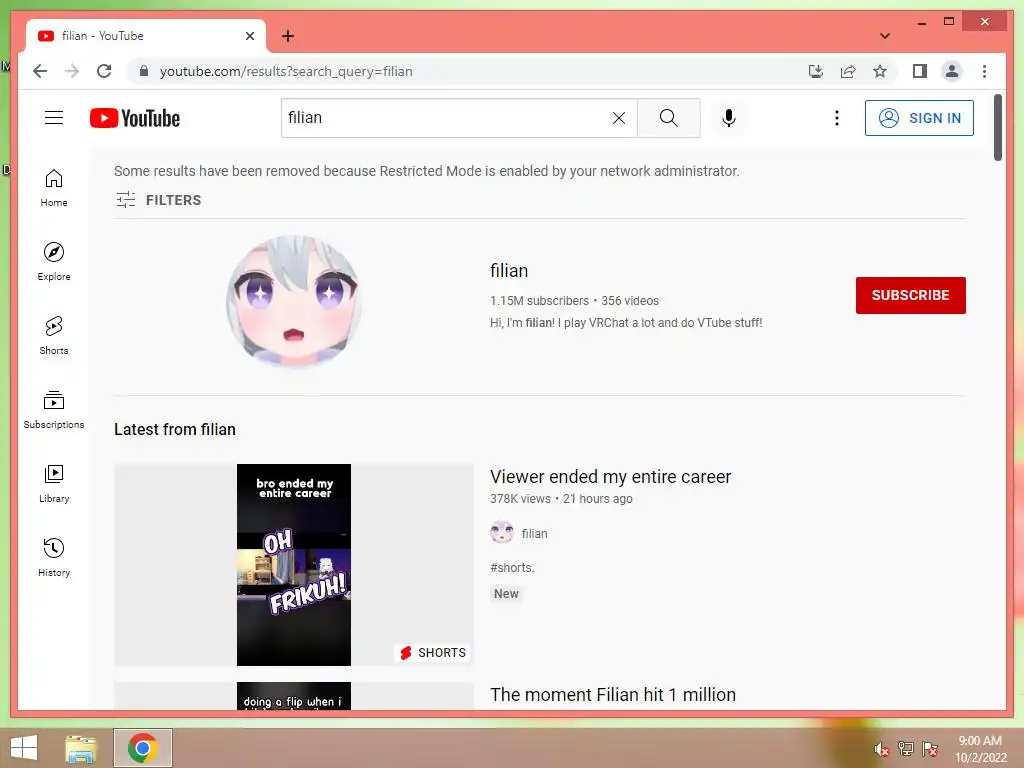The width and height of the screenshot is (1024, 768).
Task: Go to Home in the sidebar
Action: (54, 188)
